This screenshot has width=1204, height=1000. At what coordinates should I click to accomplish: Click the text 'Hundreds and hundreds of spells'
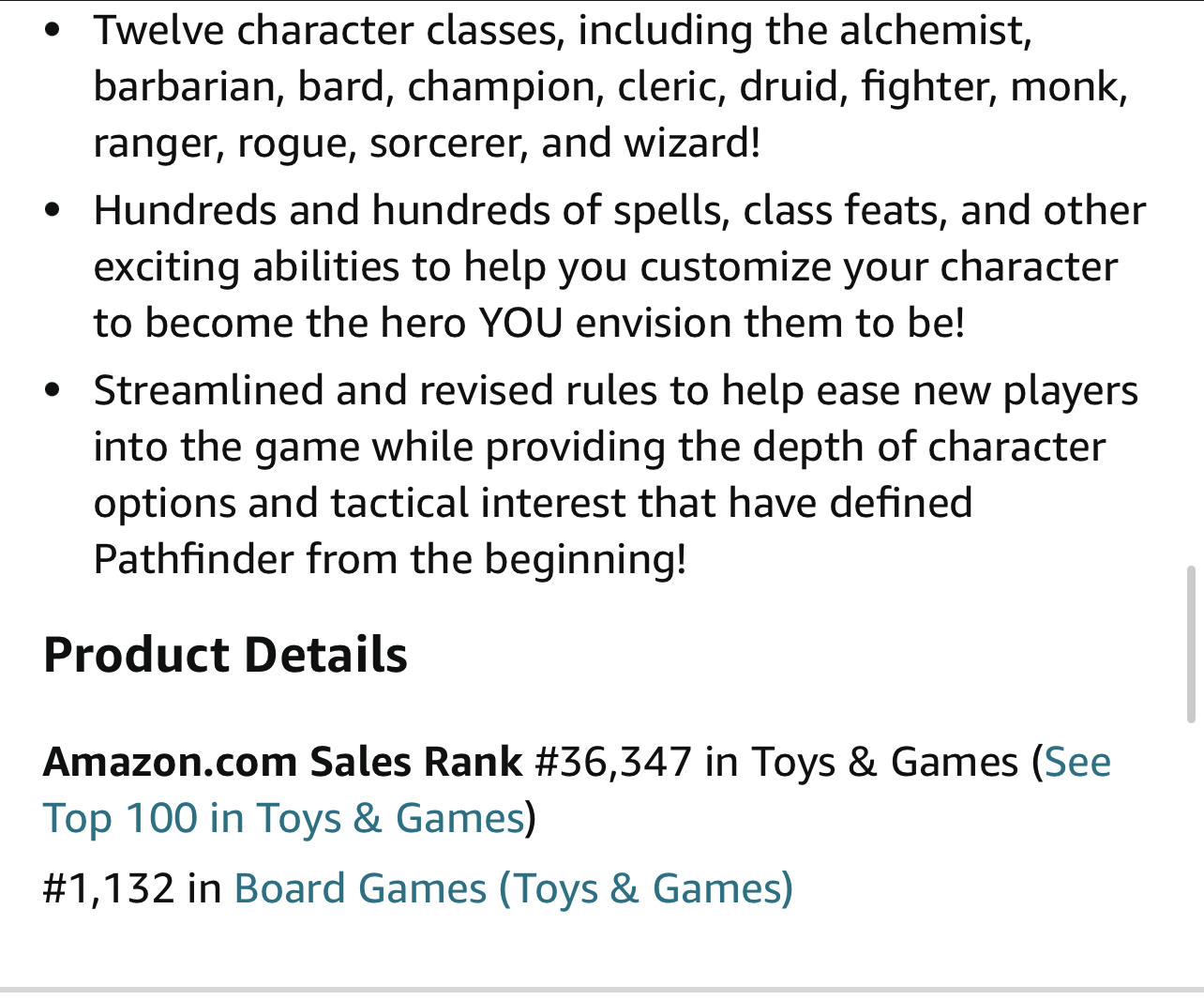tap(412, 211)
